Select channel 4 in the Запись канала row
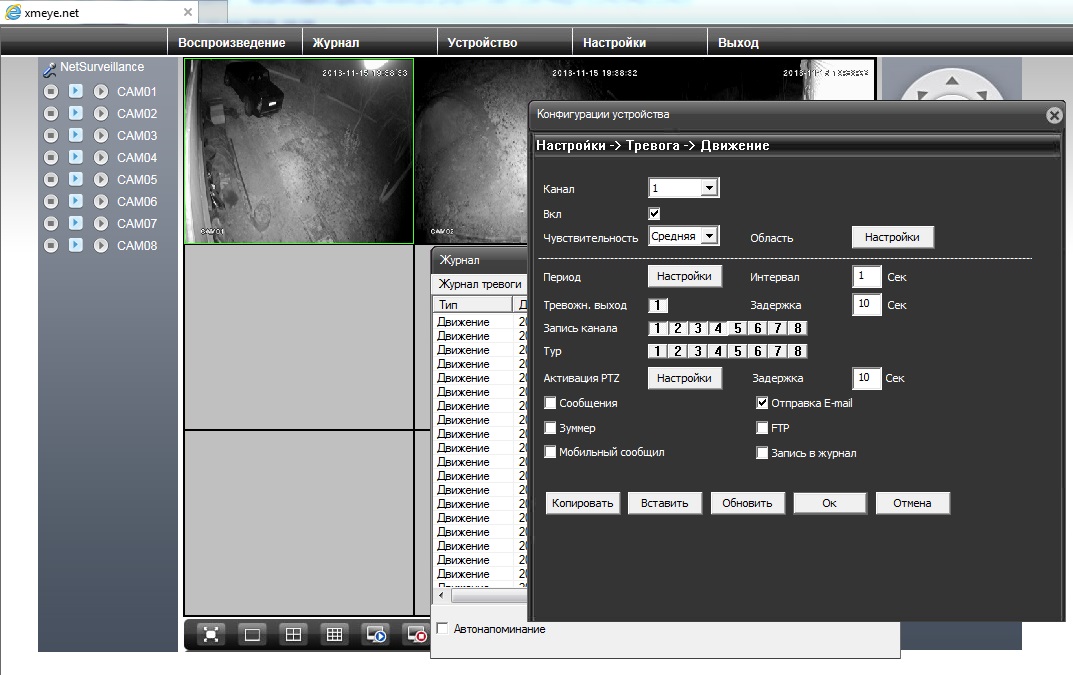1073x675 pixels. [718, 328]
